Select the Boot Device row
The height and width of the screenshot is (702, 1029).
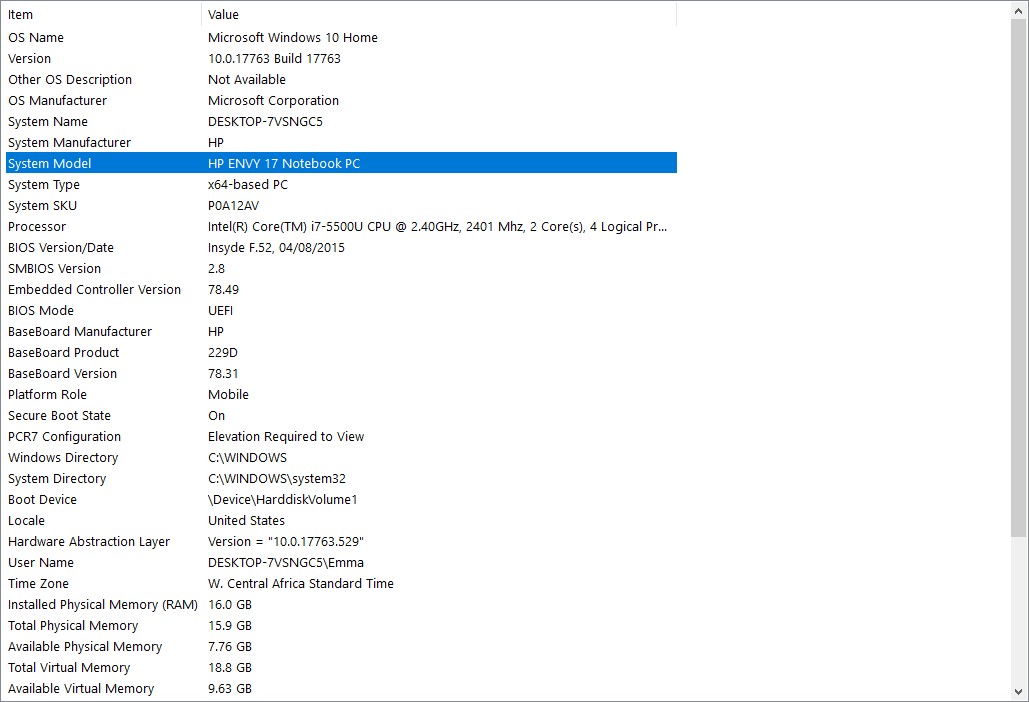[x=341, y=499]
